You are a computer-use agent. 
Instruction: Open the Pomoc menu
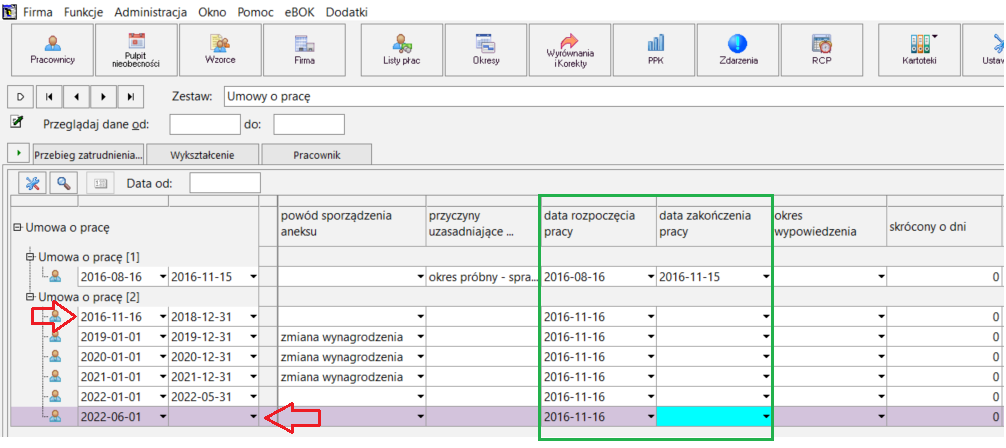click(x=255, y=12)
